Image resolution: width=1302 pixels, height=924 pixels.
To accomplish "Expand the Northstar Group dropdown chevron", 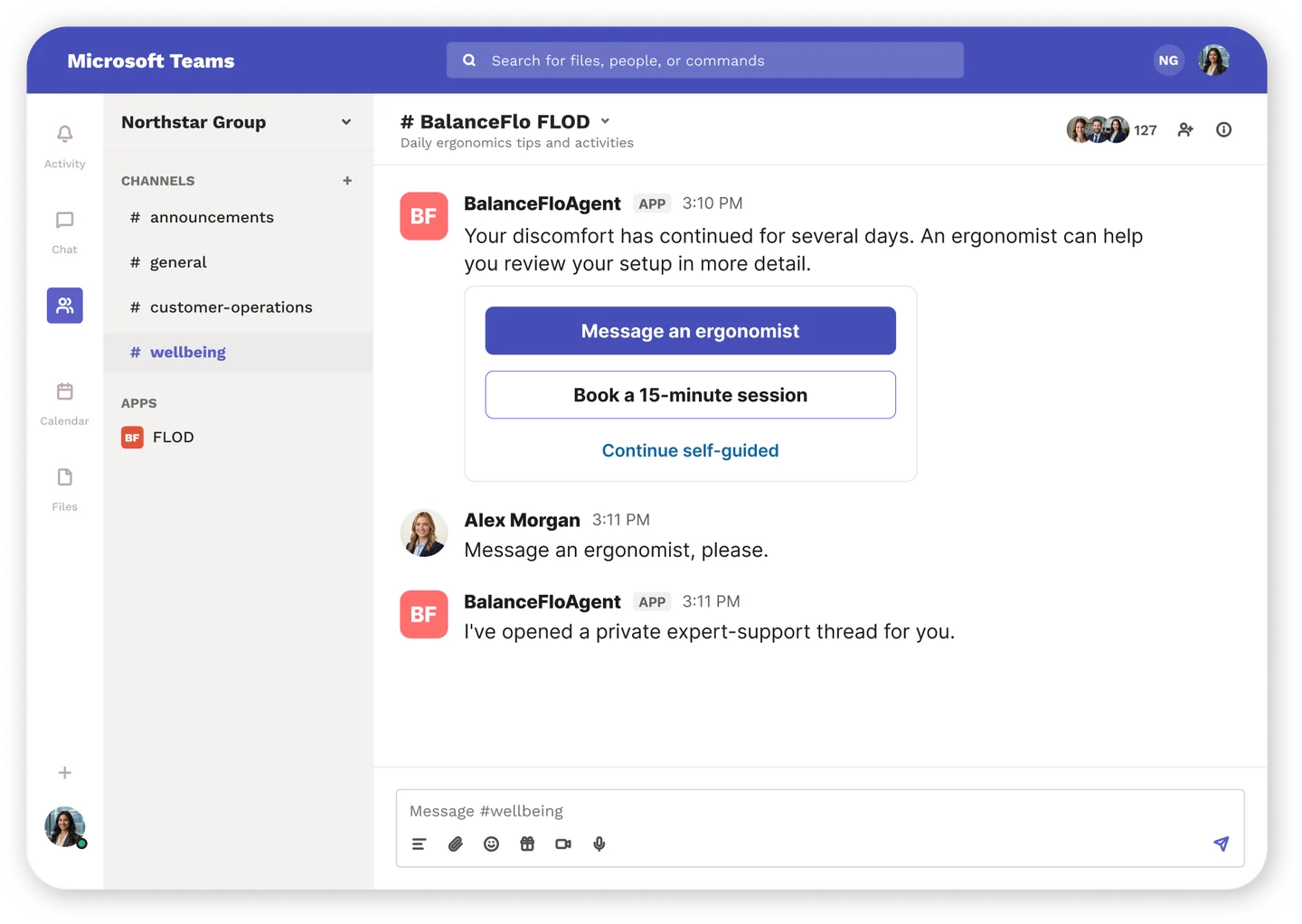I will tap(346, 122).
